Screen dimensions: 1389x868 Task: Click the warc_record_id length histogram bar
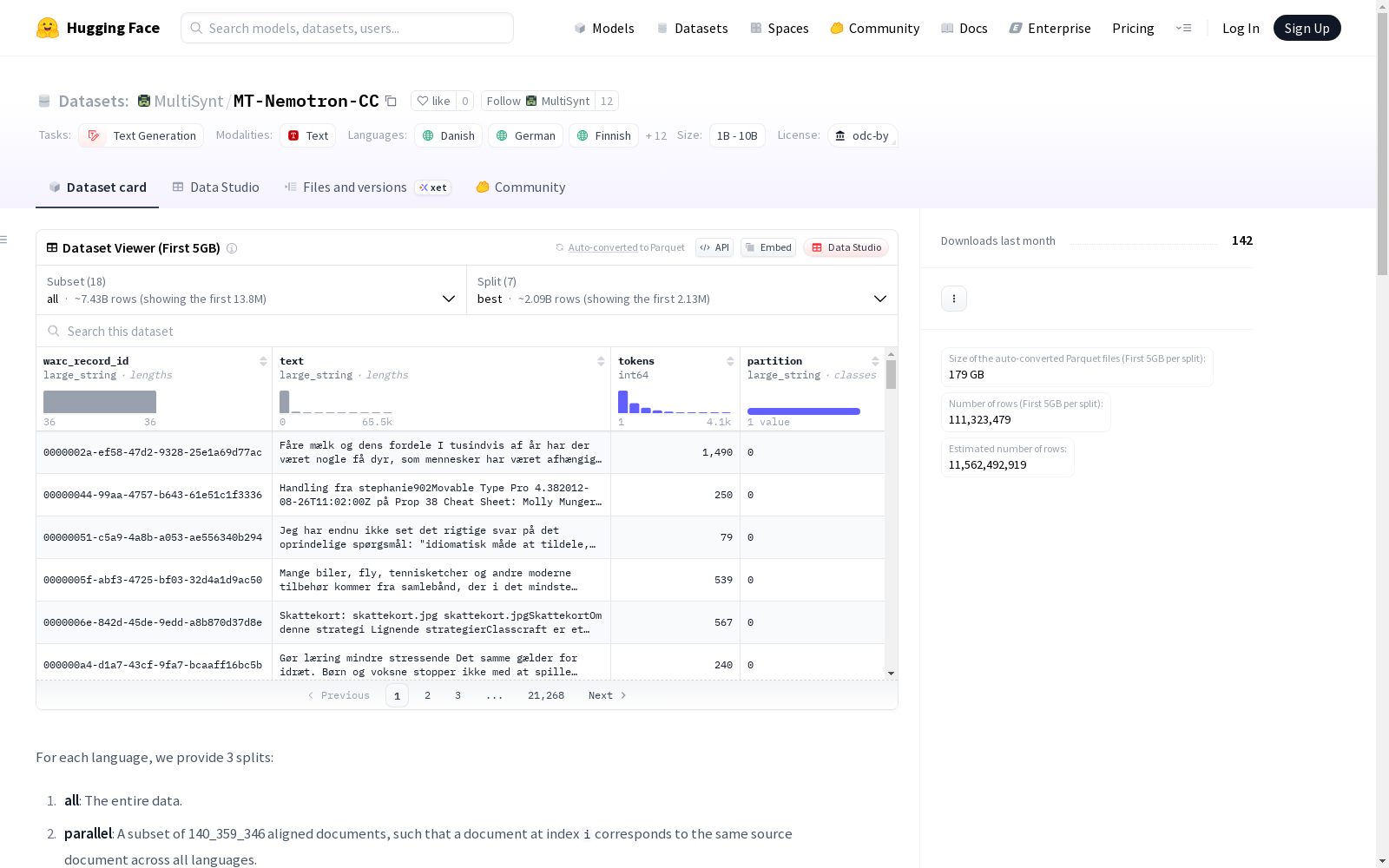coord(100,402)
